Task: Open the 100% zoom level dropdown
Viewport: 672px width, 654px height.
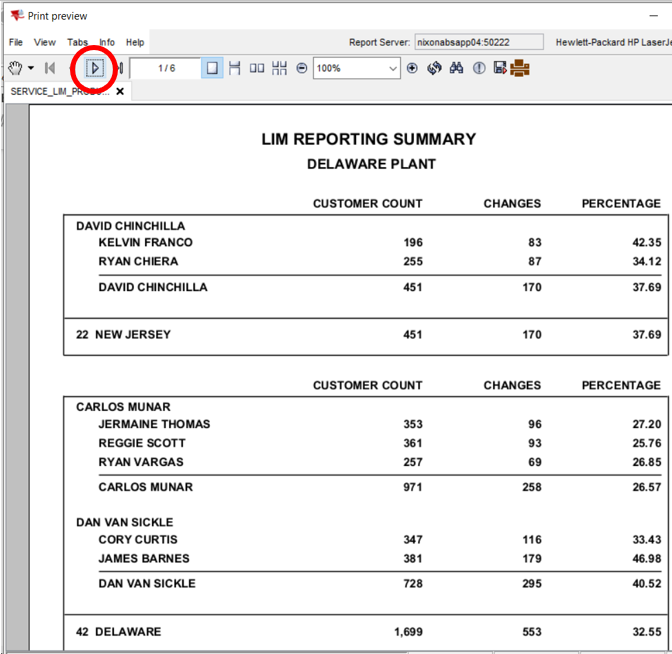Action: (x=391, y=68)
